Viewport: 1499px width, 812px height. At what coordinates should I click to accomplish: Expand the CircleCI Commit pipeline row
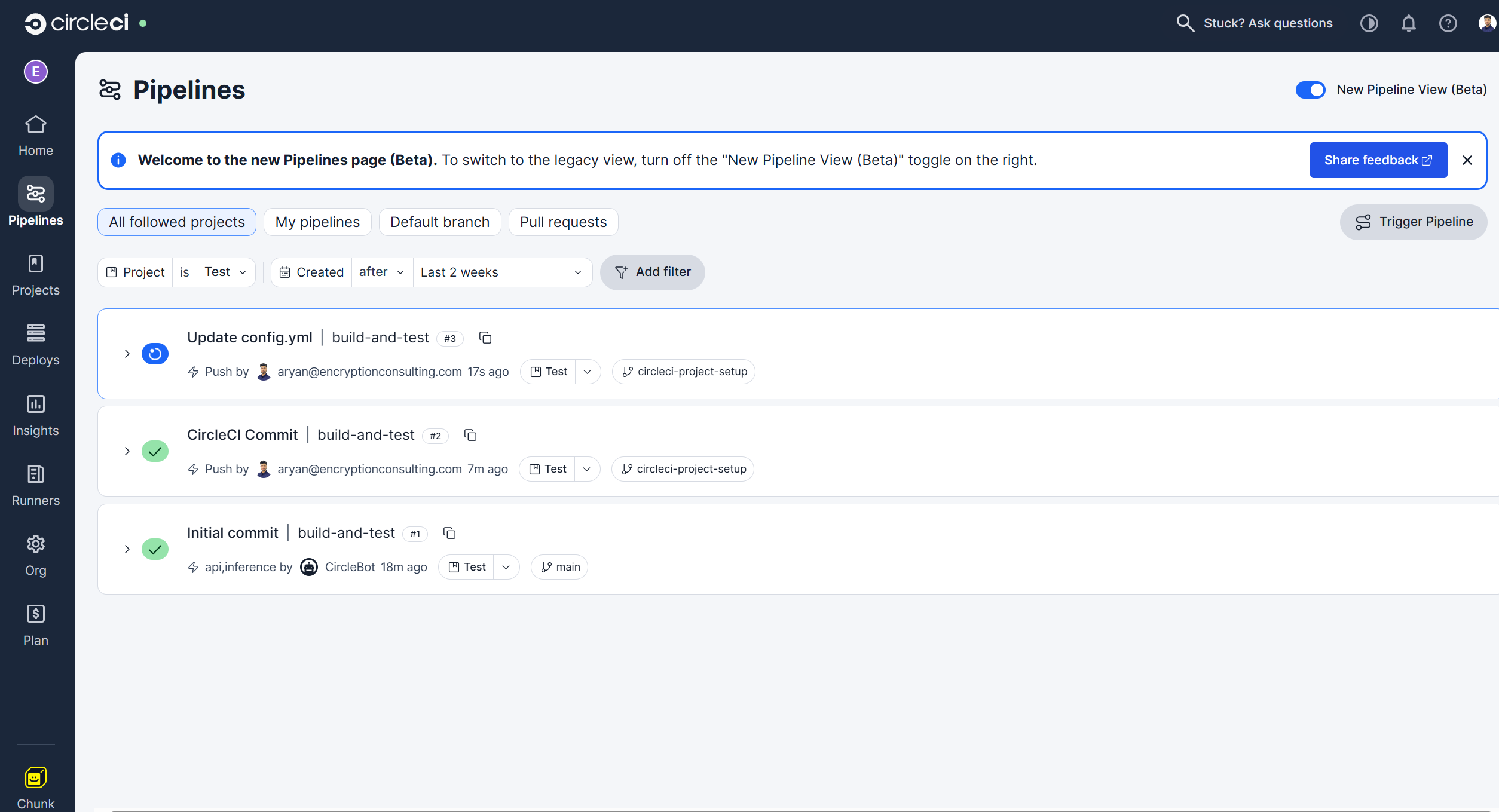tap(127, 451)
